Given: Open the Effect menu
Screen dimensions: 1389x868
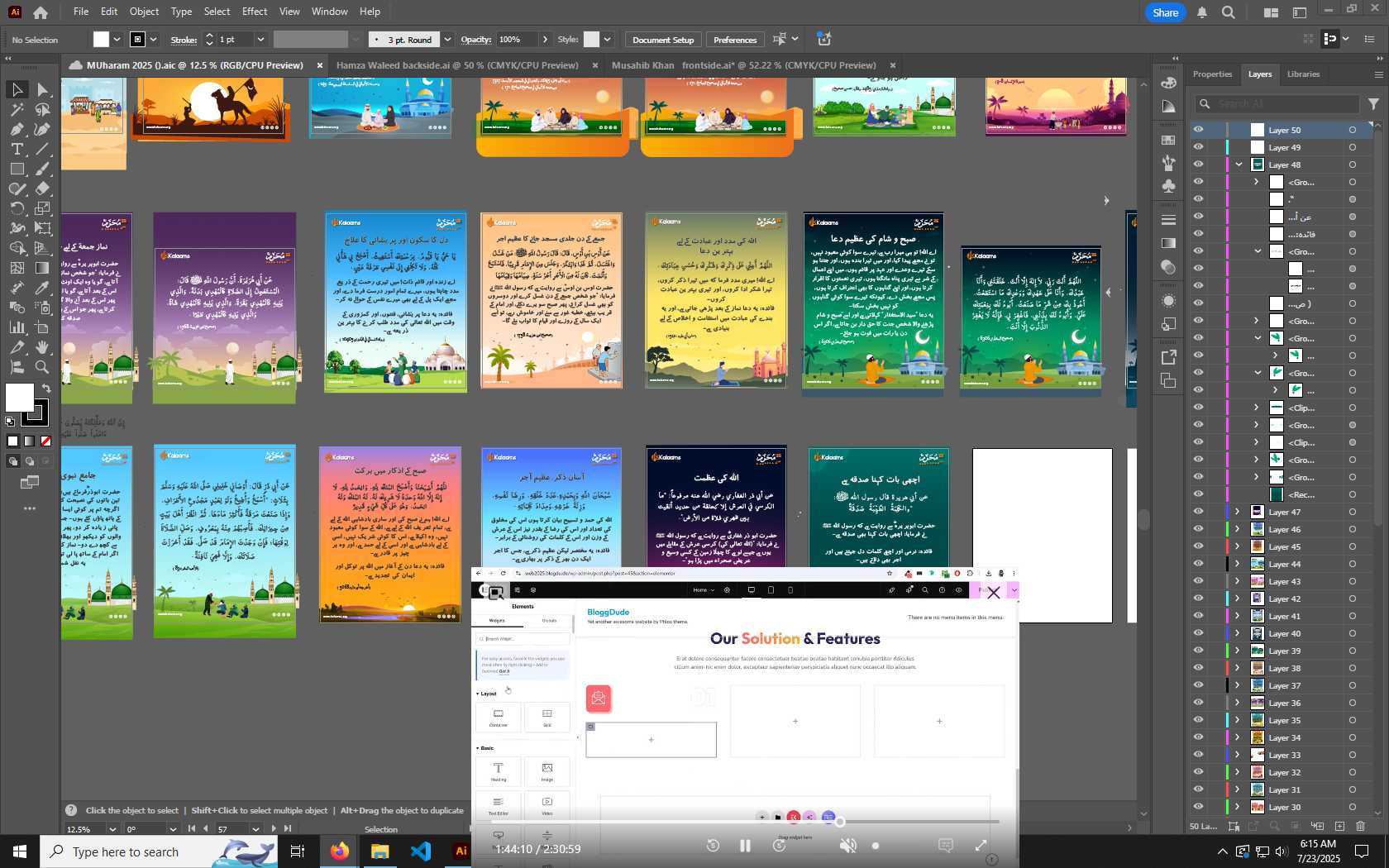Looking at the screenshot, I should click(x=255, y=12).
